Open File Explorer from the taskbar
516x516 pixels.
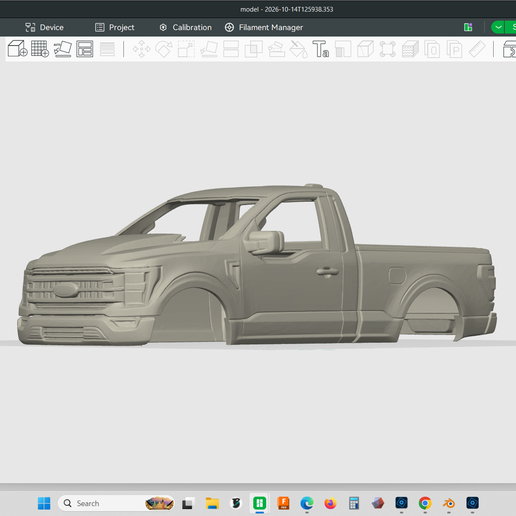coord(212,503)
